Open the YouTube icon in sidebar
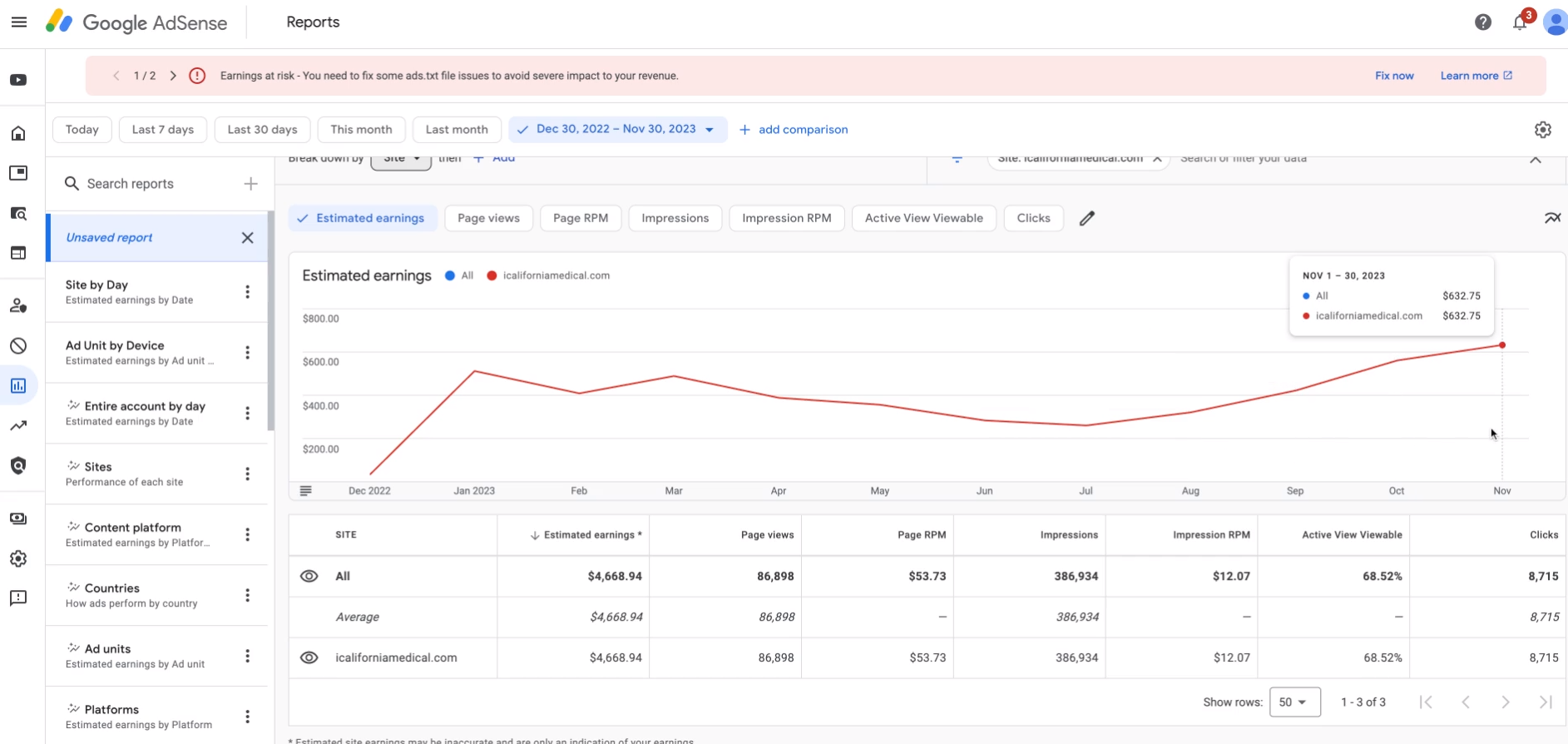This screenshot has height=744, width=1568. [18, 80]
